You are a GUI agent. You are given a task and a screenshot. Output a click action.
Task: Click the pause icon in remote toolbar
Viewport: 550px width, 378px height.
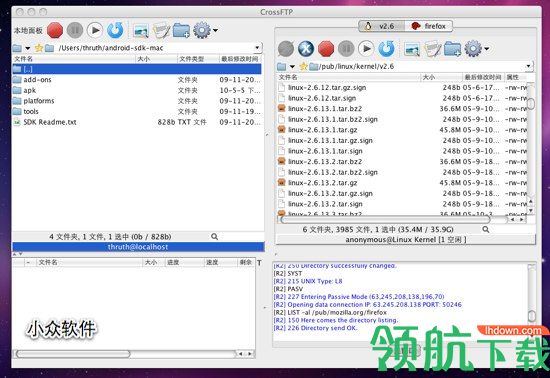[346, 49]
